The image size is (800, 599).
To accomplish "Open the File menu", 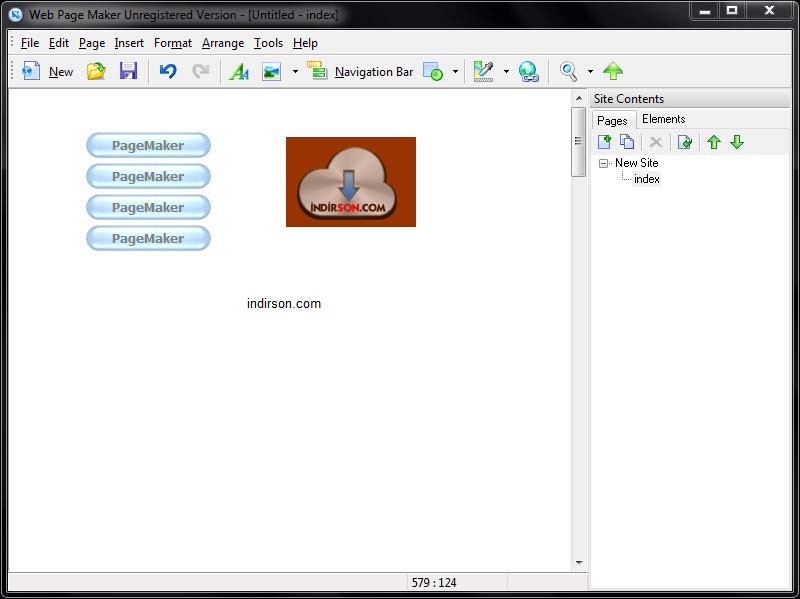I will 30,43.
